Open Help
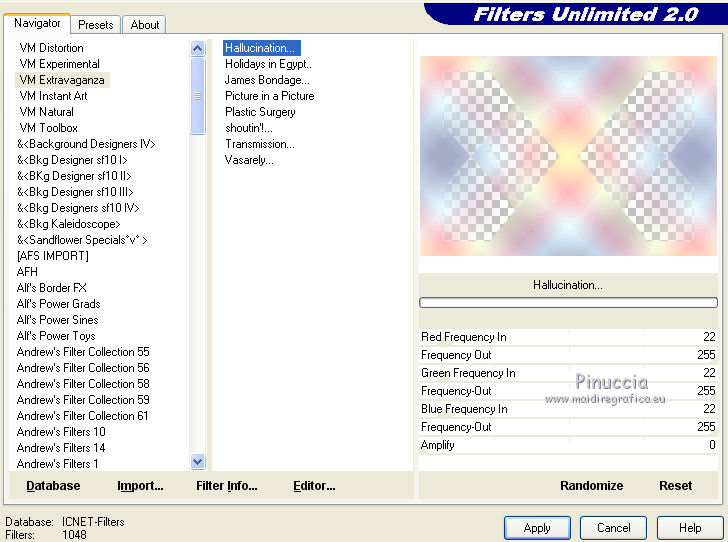728x542 pixels. [690, 528]
